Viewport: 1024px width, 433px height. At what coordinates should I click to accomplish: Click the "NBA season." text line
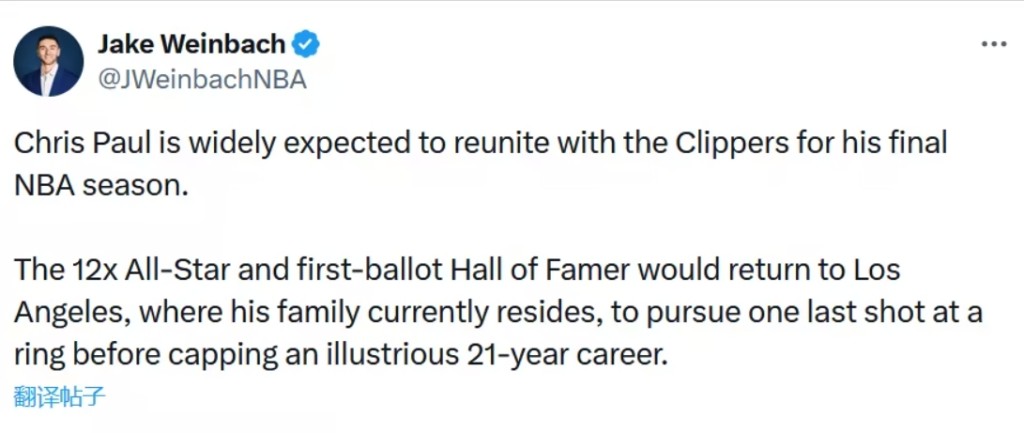[x=101, y=184]
